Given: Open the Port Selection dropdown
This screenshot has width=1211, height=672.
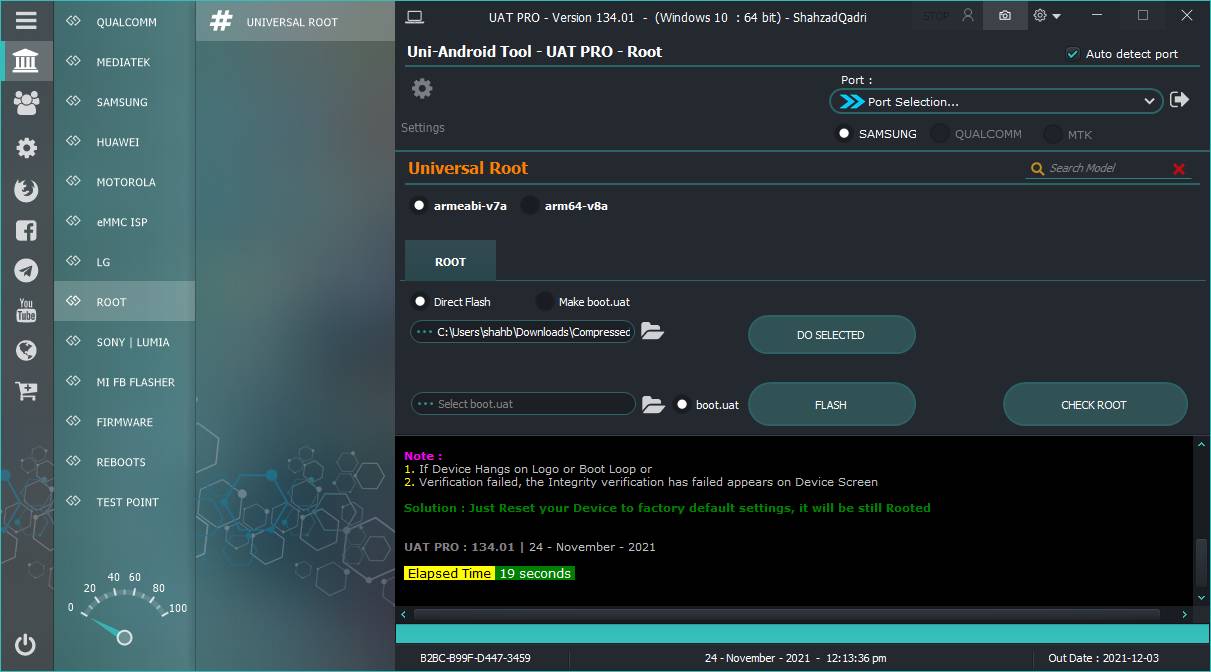Looking at the screenshot, I should point(996,101).
